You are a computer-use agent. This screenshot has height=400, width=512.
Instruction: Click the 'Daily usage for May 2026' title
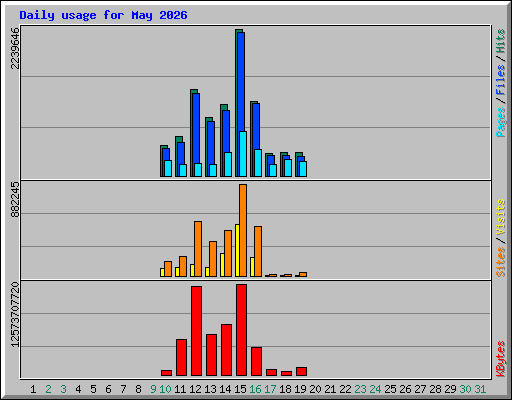pos(103,16)
